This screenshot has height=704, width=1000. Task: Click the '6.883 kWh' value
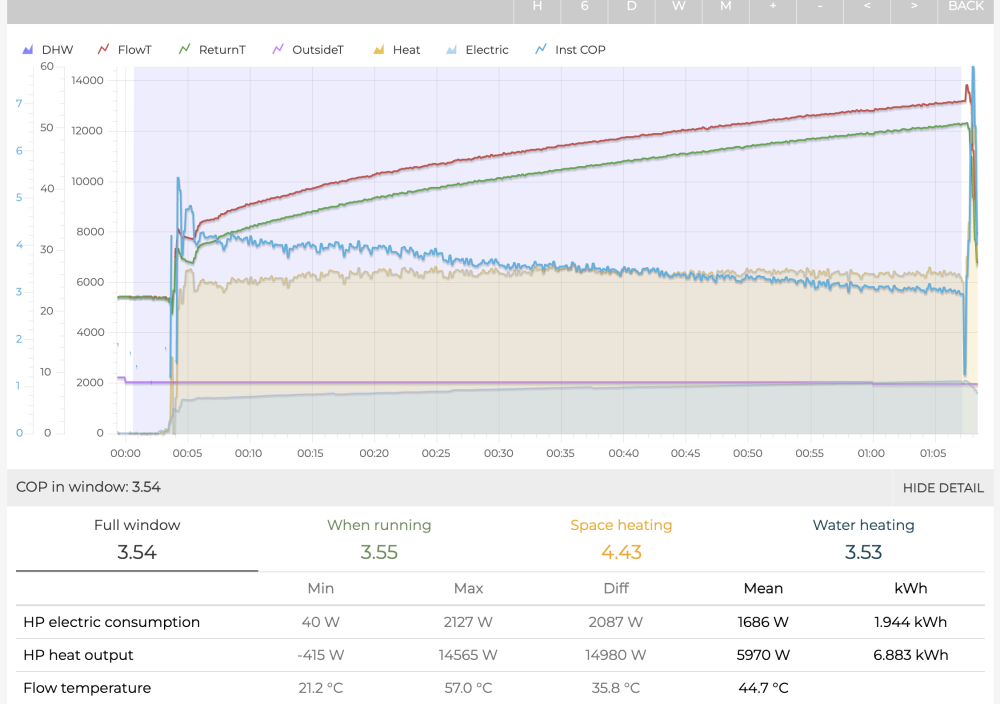click(x=911, y=655)
